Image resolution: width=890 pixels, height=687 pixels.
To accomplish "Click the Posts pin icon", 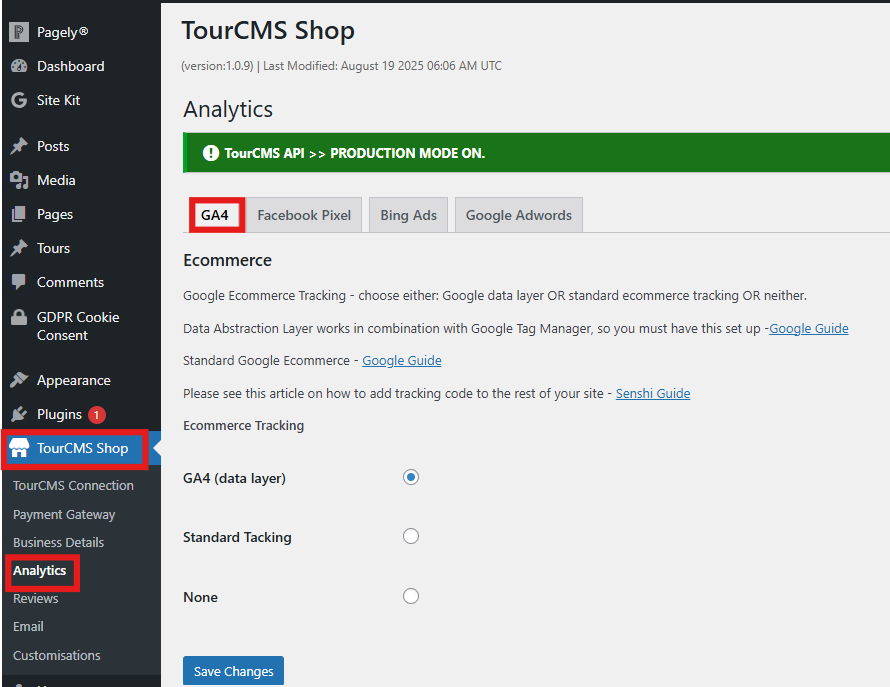I will [x=19, y=146].
